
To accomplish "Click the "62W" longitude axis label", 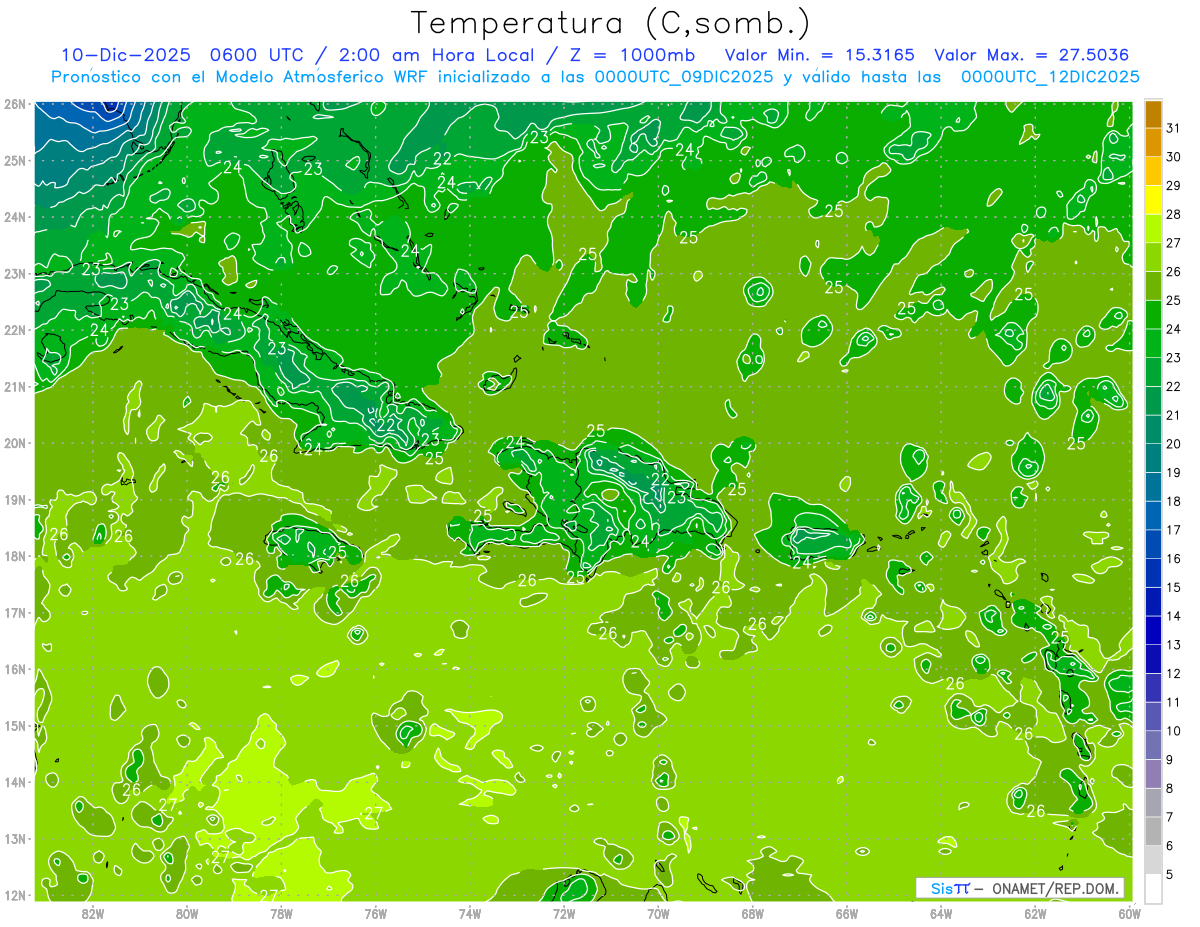I will point(1035,913).
